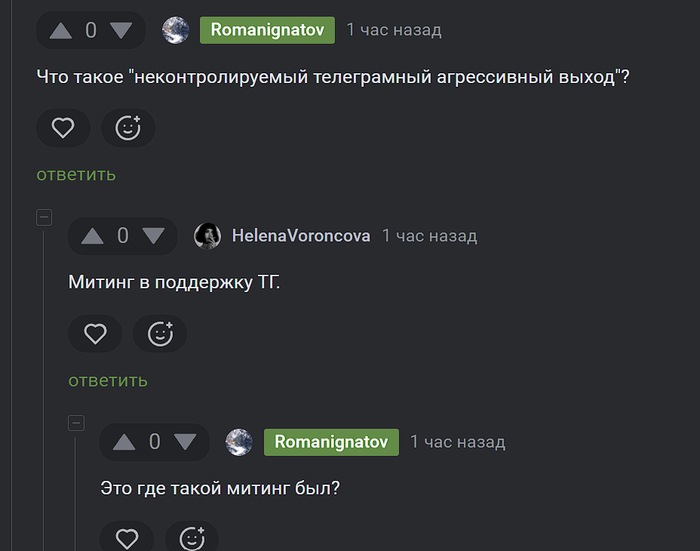Downvote the top Romanignatov comment
Image resolution: width=700 pixels, height=551 pixels.
click(x=121, y=30)
